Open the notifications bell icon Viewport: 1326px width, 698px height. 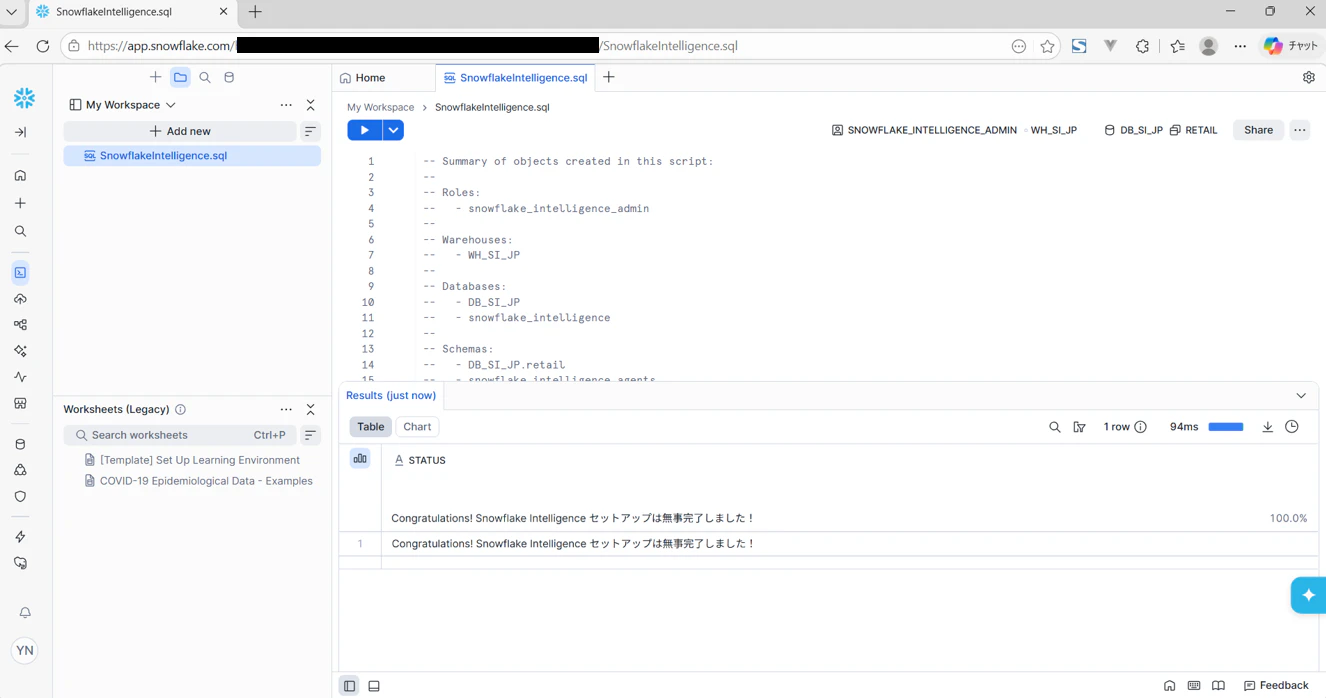(x=25, y=613)
